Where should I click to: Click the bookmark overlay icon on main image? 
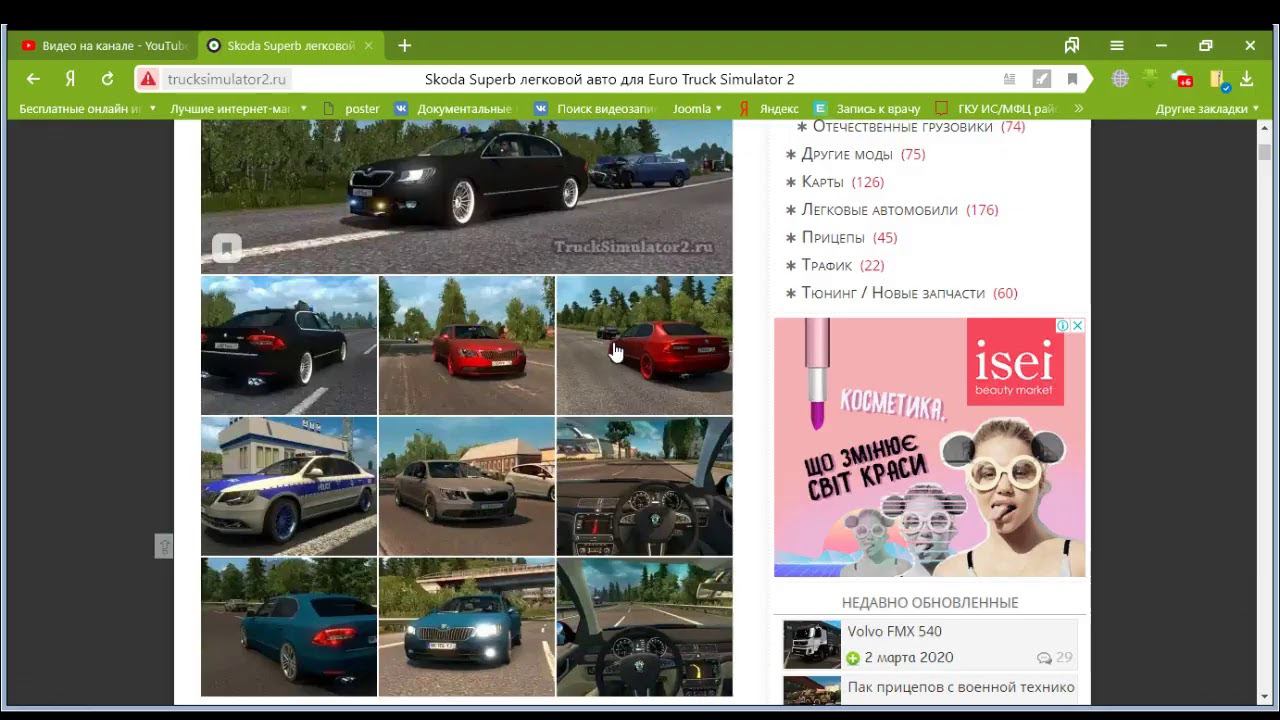[x=227, y=248]
